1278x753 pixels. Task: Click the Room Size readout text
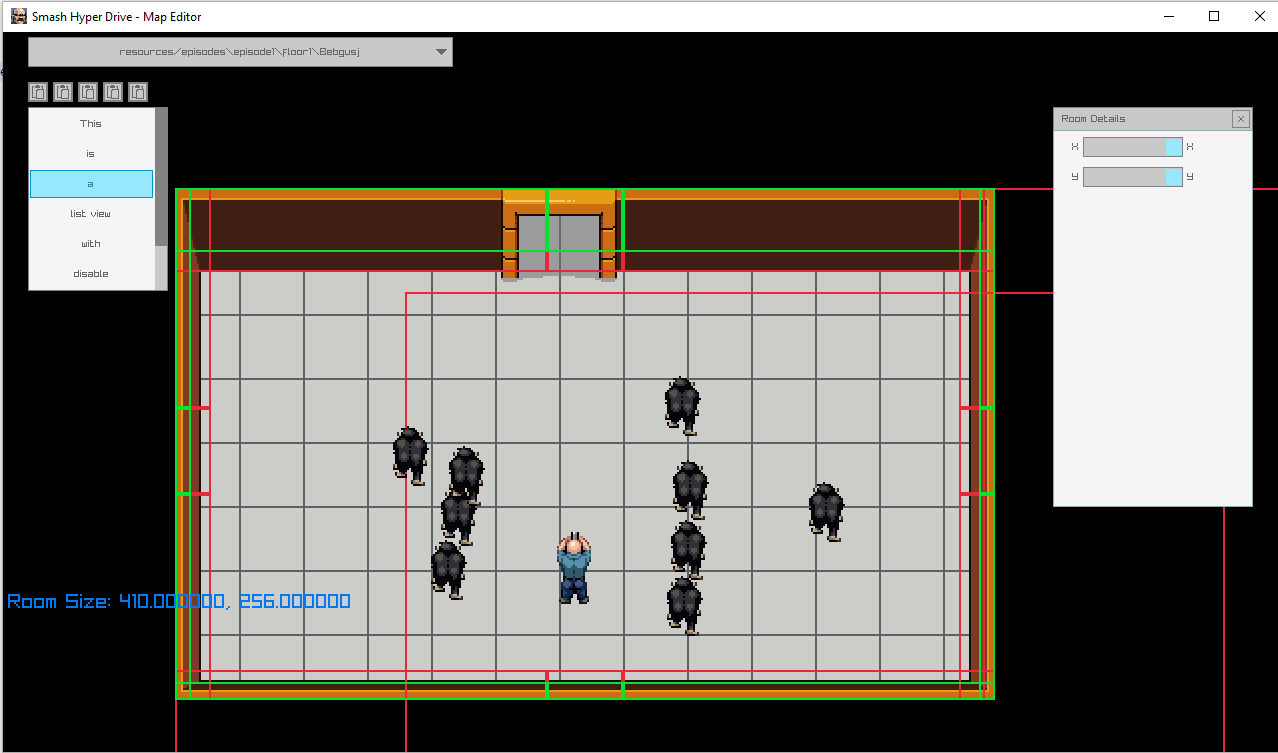pyautogui.click(x=179, y=601)
